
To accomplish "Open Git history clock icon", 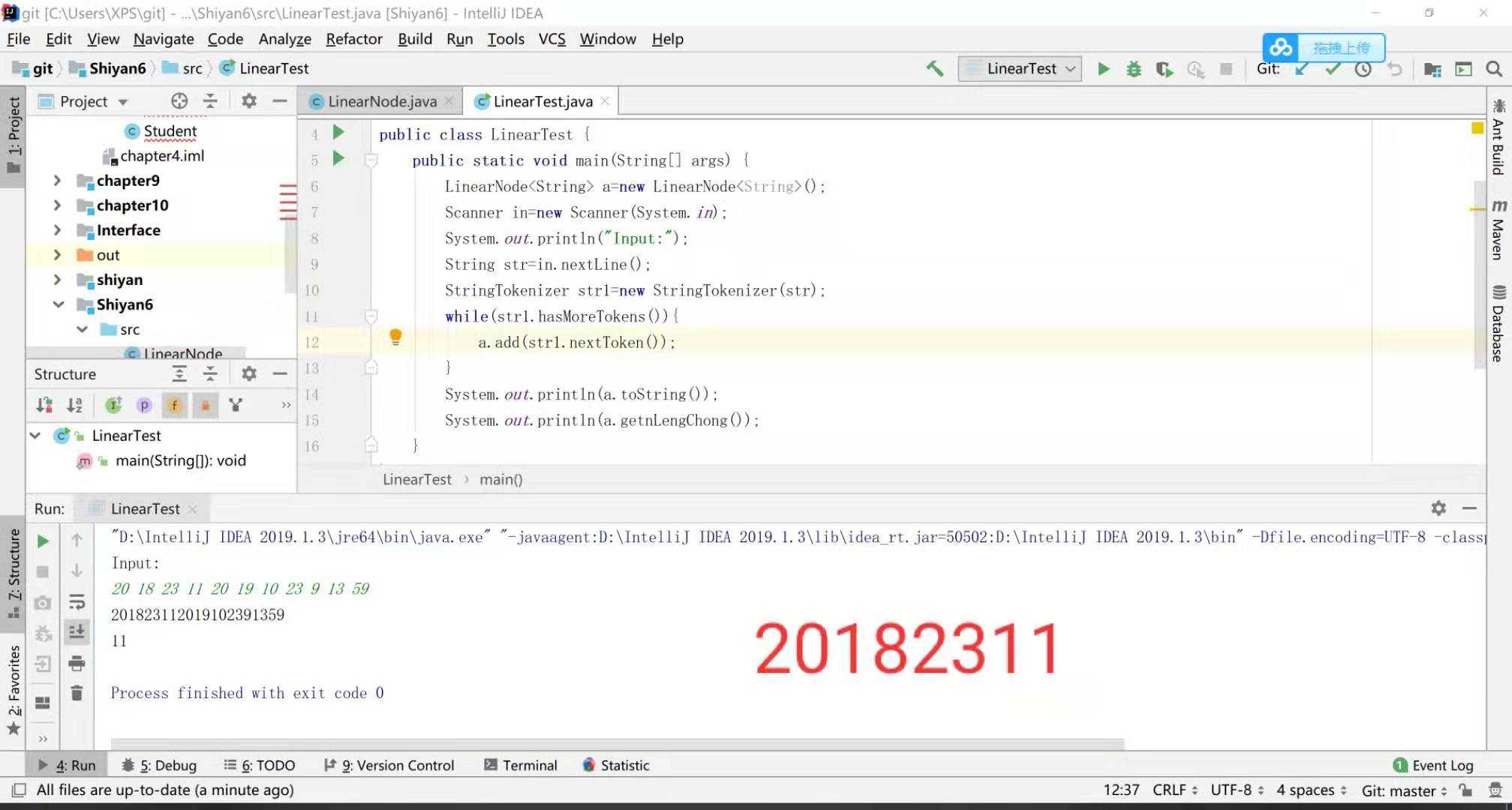I will pos(1363,69).
